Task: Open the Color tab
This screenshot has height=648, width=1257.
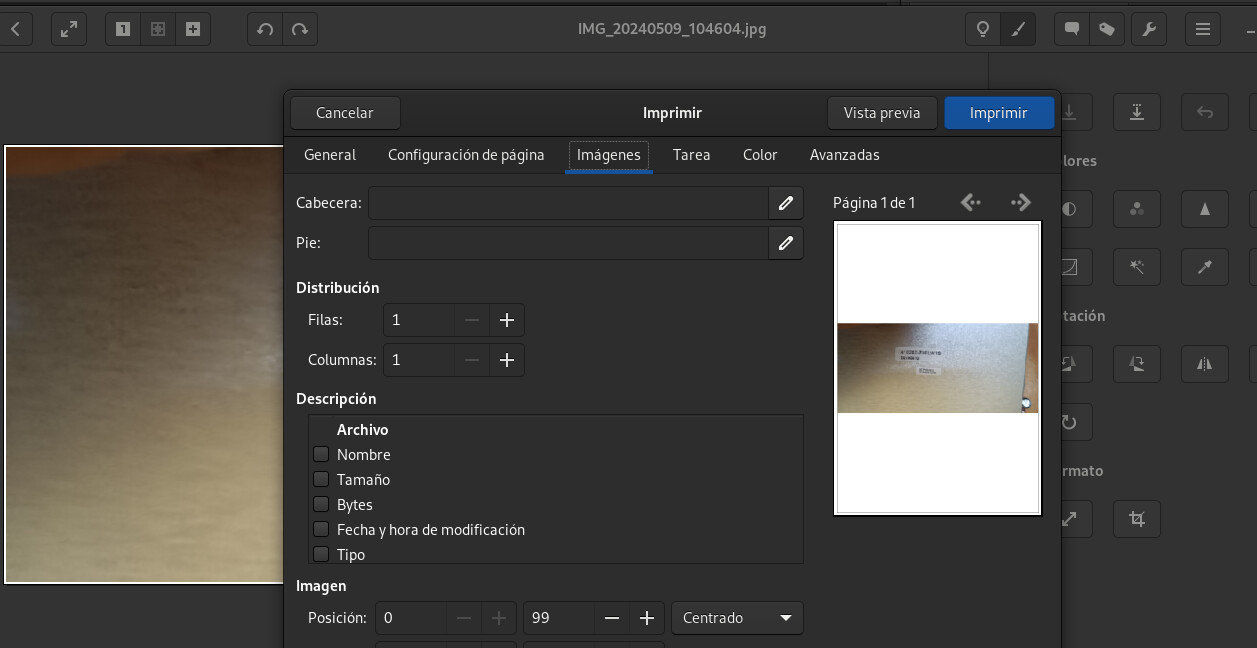Action: [x=760, y=155]
